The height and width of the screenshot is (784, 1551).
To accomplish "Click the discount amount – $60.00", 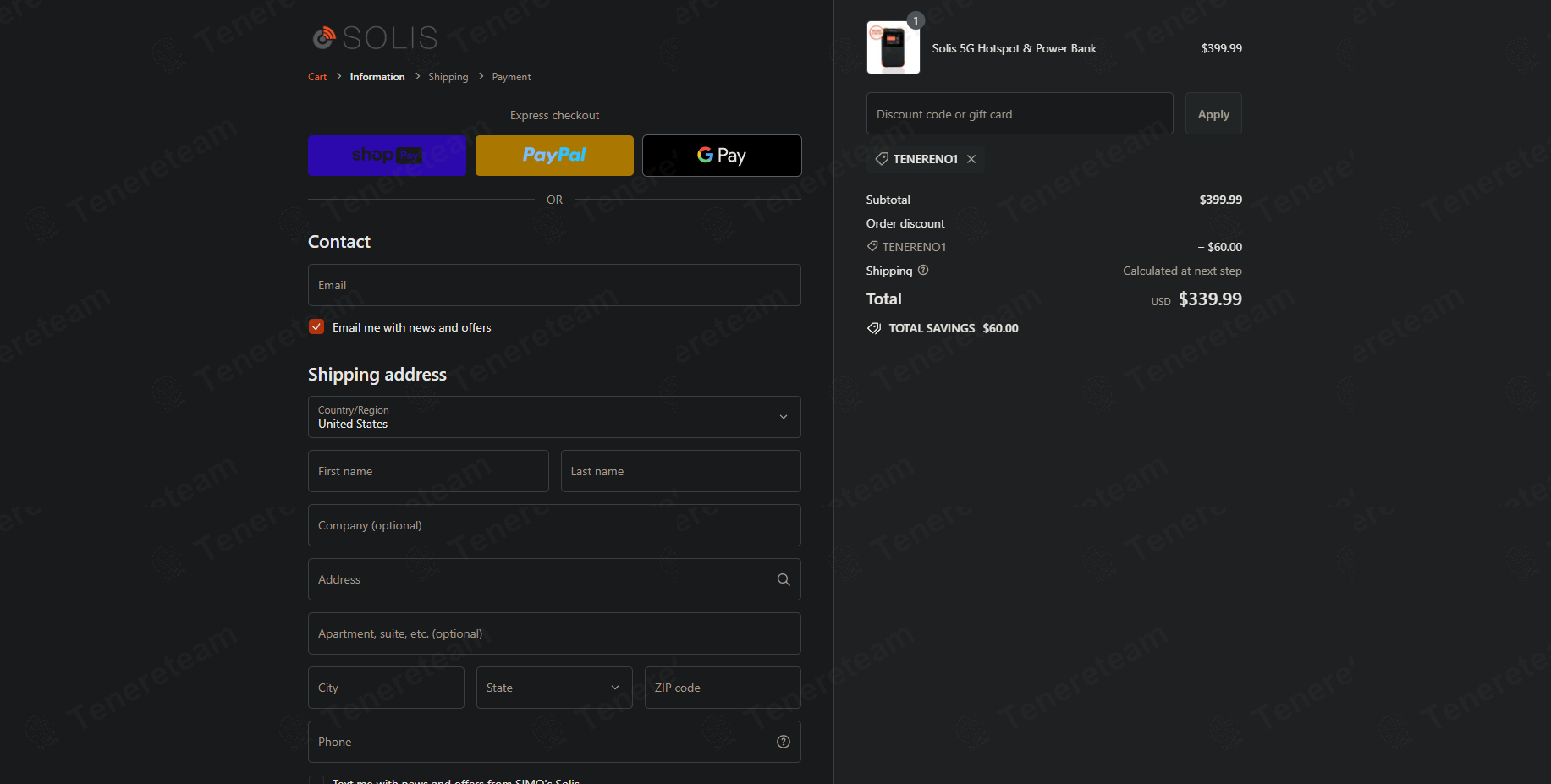I will [x=1219, y=247].
